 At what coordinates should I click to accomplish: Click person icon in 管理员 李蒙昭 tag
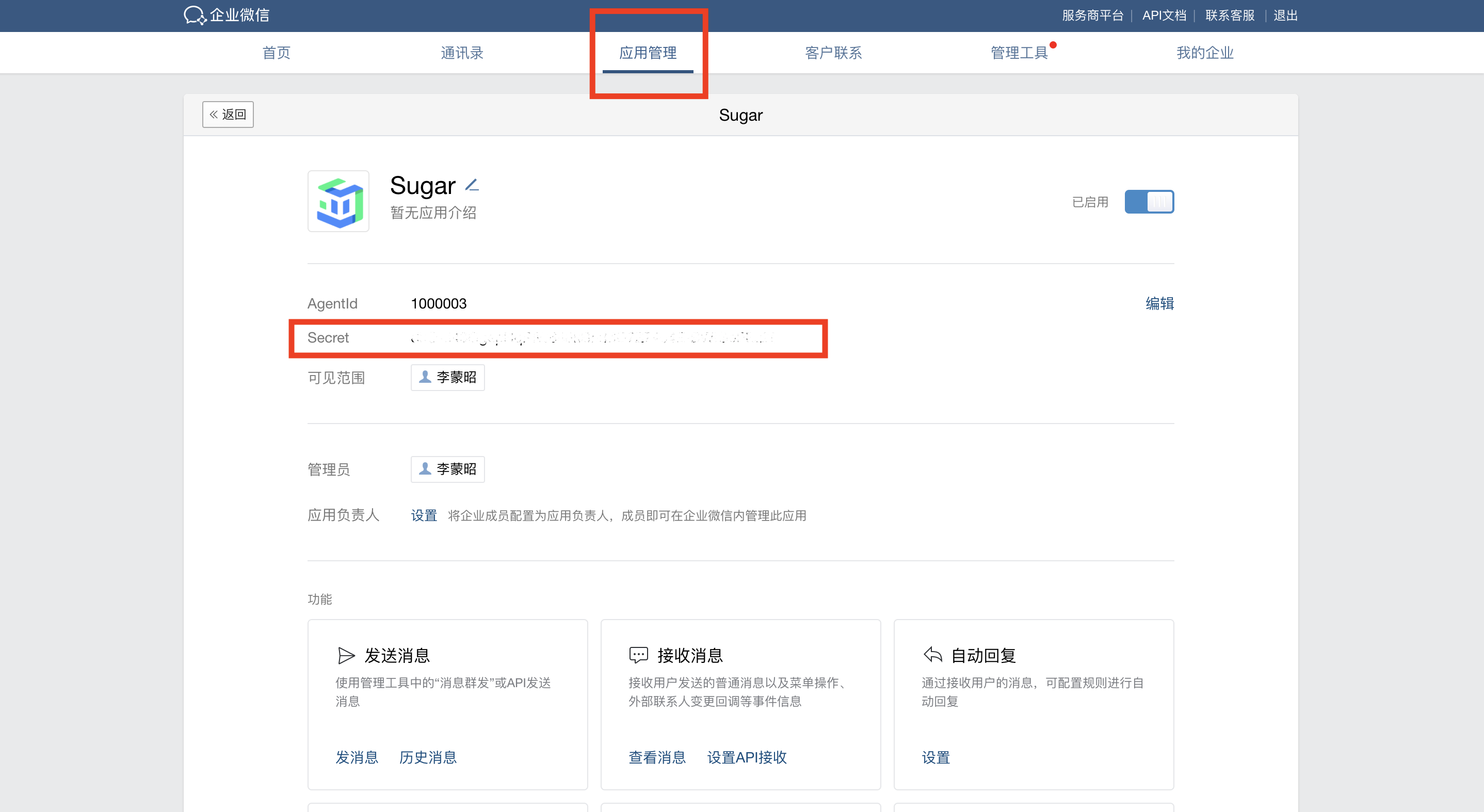[425, 469]
